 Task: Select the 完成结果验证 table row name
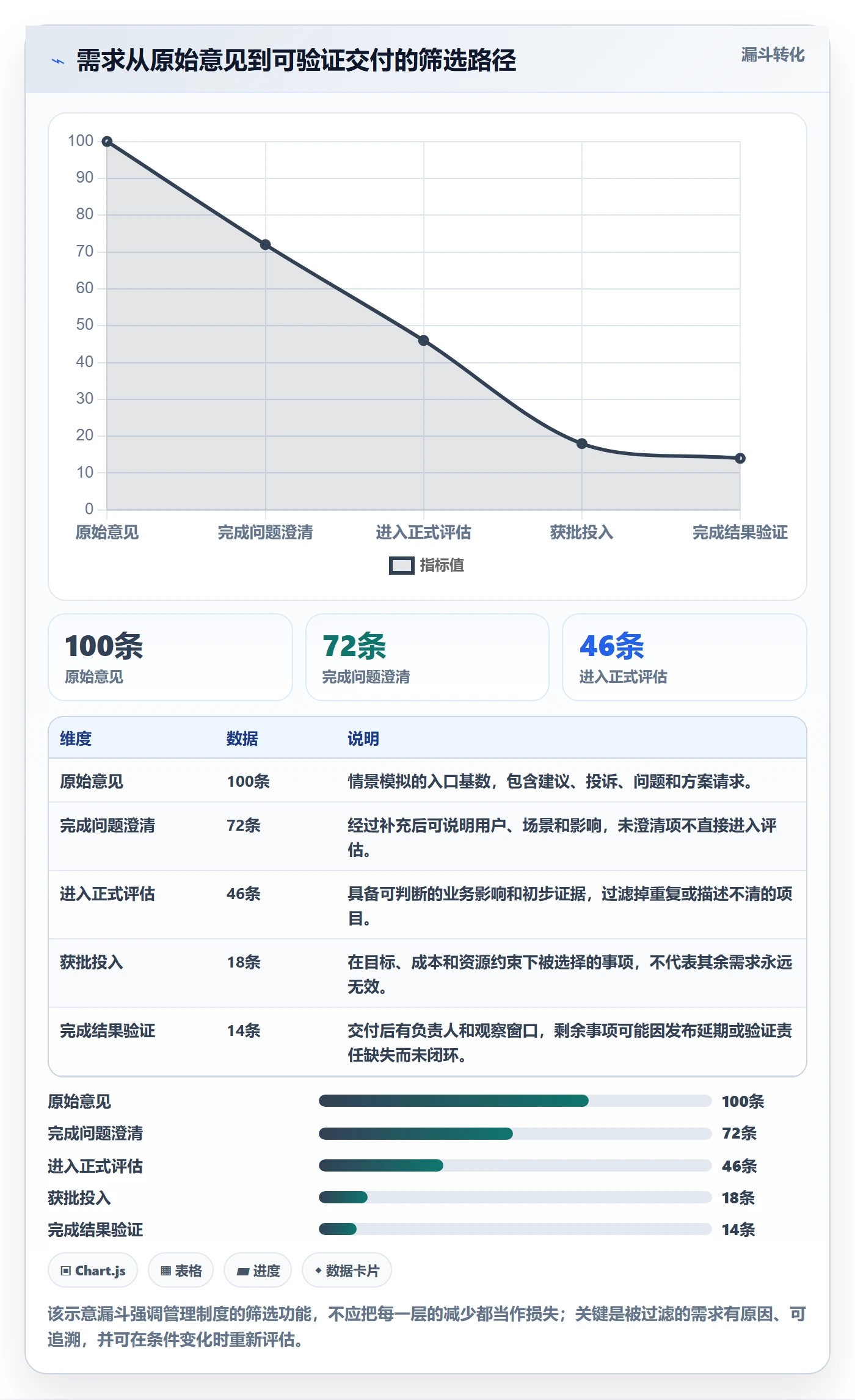[107, 1030]
